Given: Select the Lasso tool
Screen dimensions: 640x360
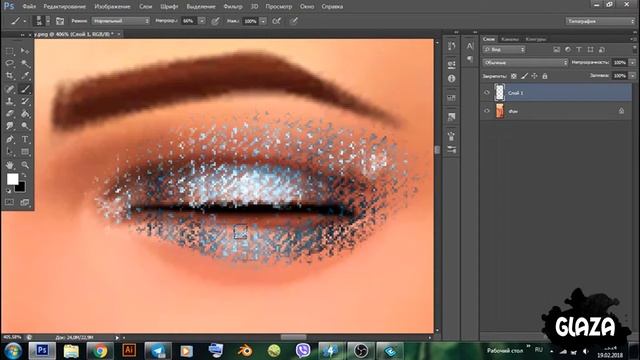Looking at the screenshot, I should 9,64.
